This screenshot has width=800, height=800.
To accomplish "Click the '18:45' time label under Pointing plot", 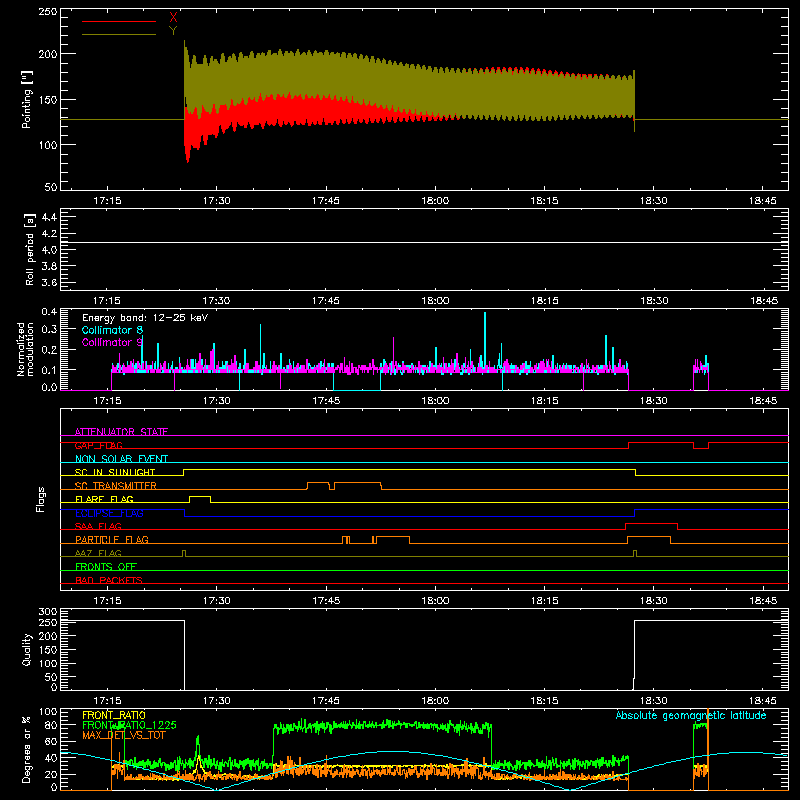I will pyautogui.click(x=763, y=201).
